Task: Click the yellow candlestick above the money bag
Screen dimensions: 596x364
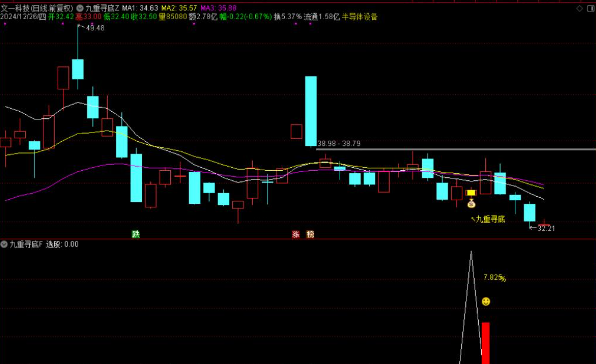Action: 471,193
